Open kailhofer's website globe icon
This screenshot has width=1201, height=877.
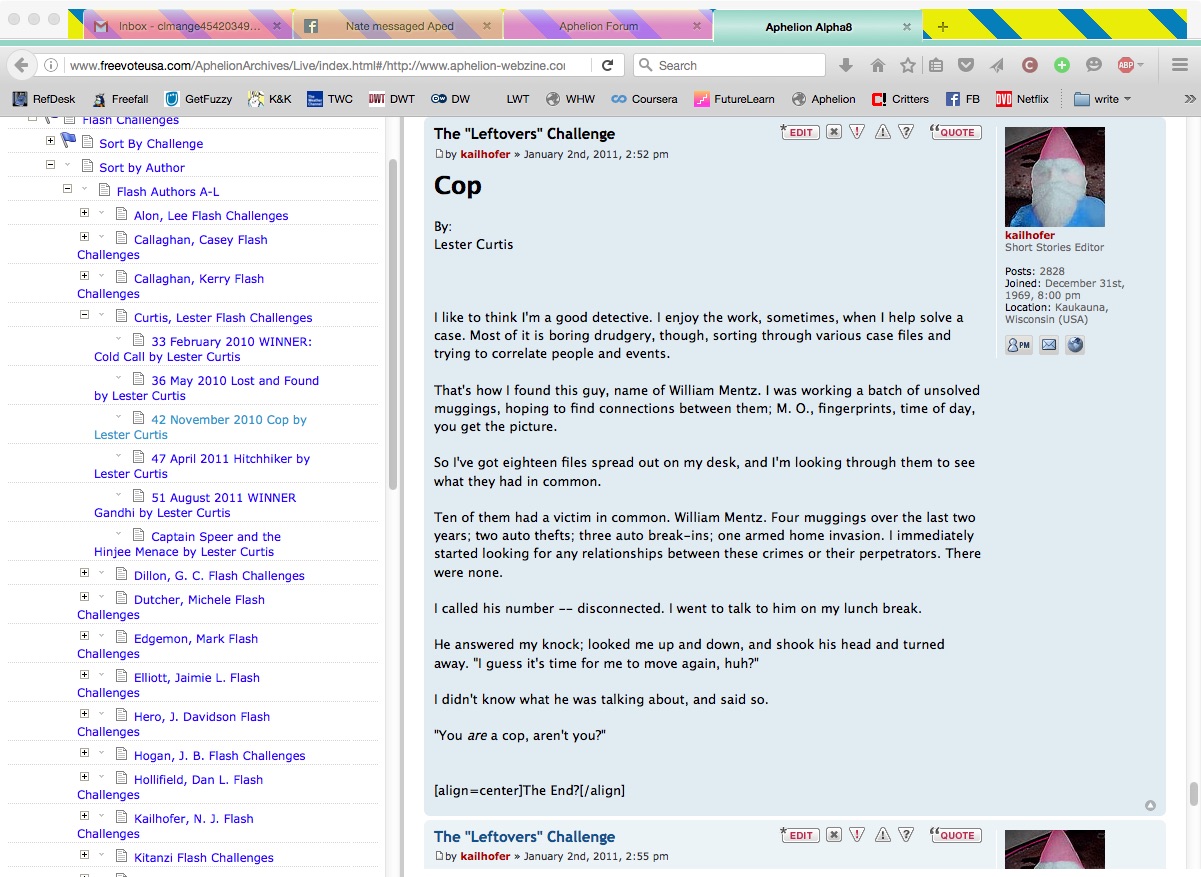[1075, 345]
